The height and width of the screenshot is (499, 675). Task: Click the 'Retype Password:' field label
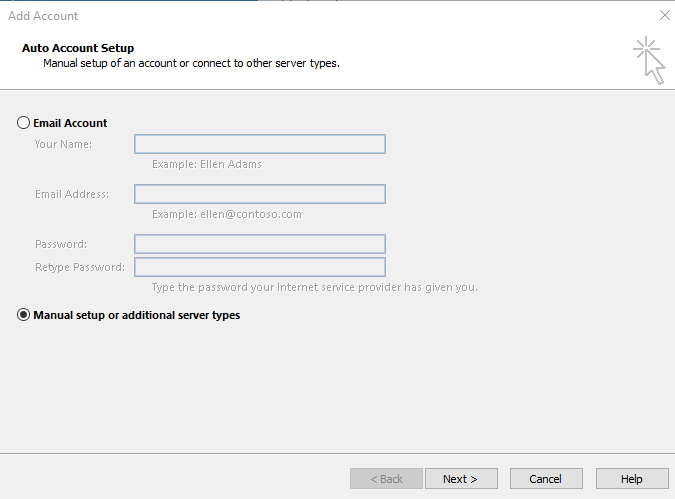pos(80,267)
